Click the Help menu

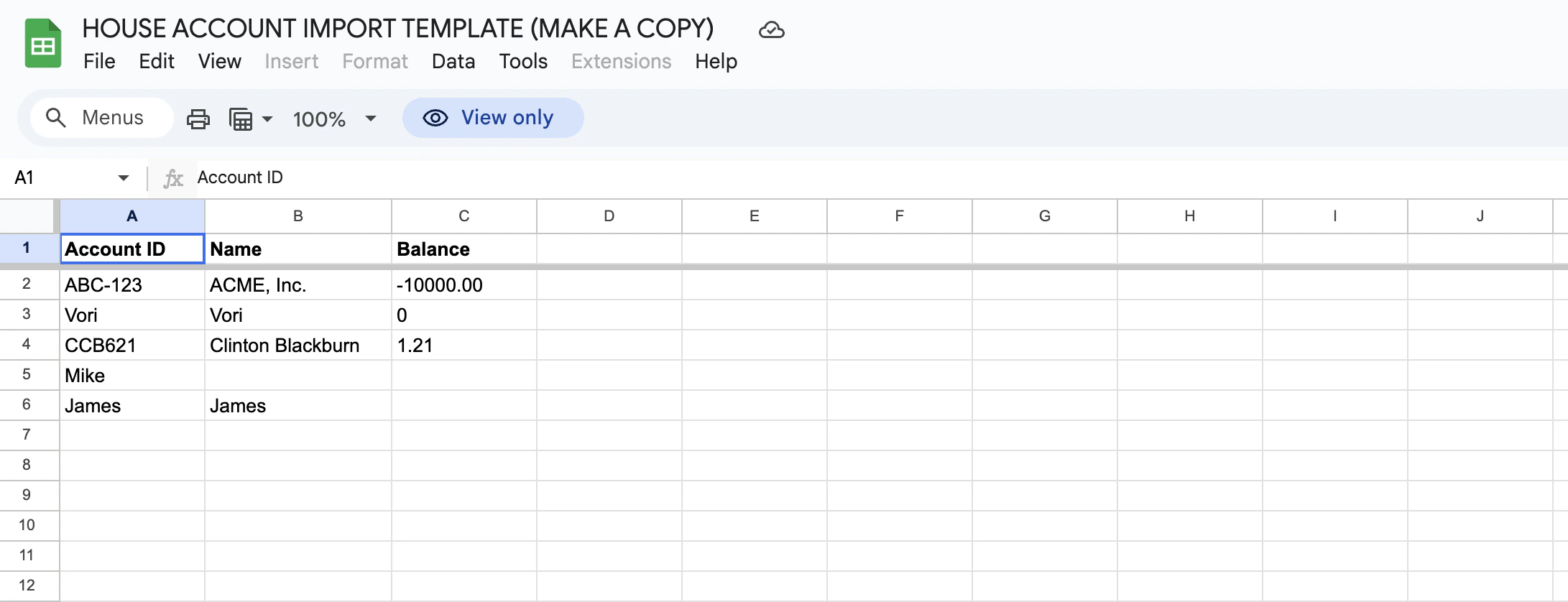point(716,62)
